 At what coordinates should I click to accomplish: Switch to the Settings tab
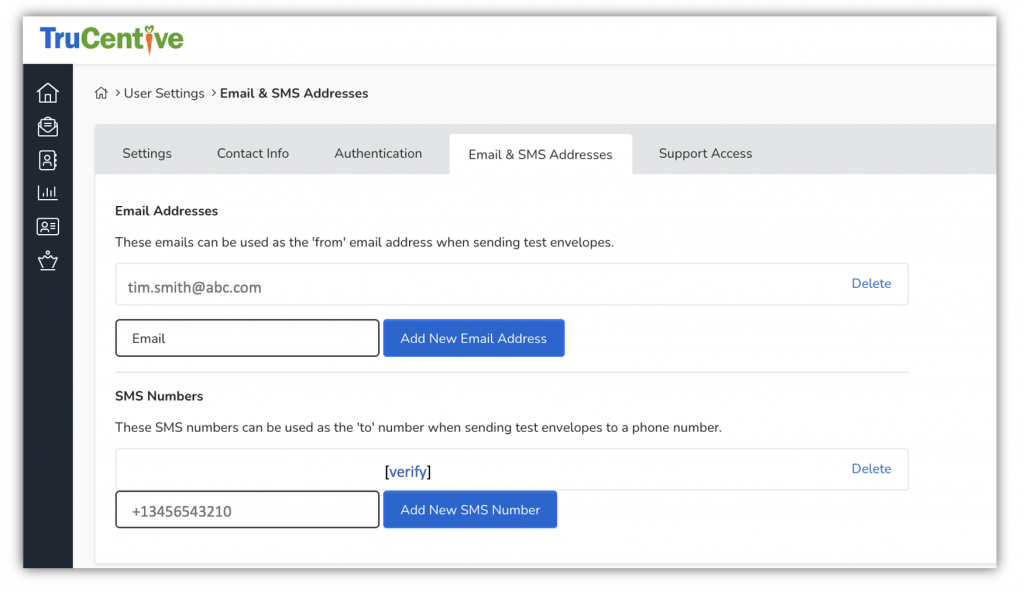click(x=147, y=154)
